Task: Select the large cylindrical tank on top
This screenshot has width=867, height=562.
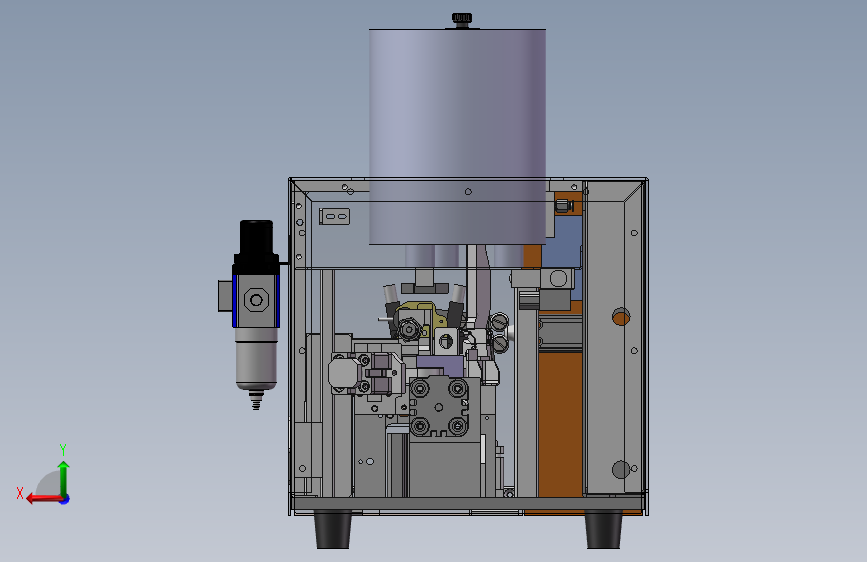Action: [457, 136]
